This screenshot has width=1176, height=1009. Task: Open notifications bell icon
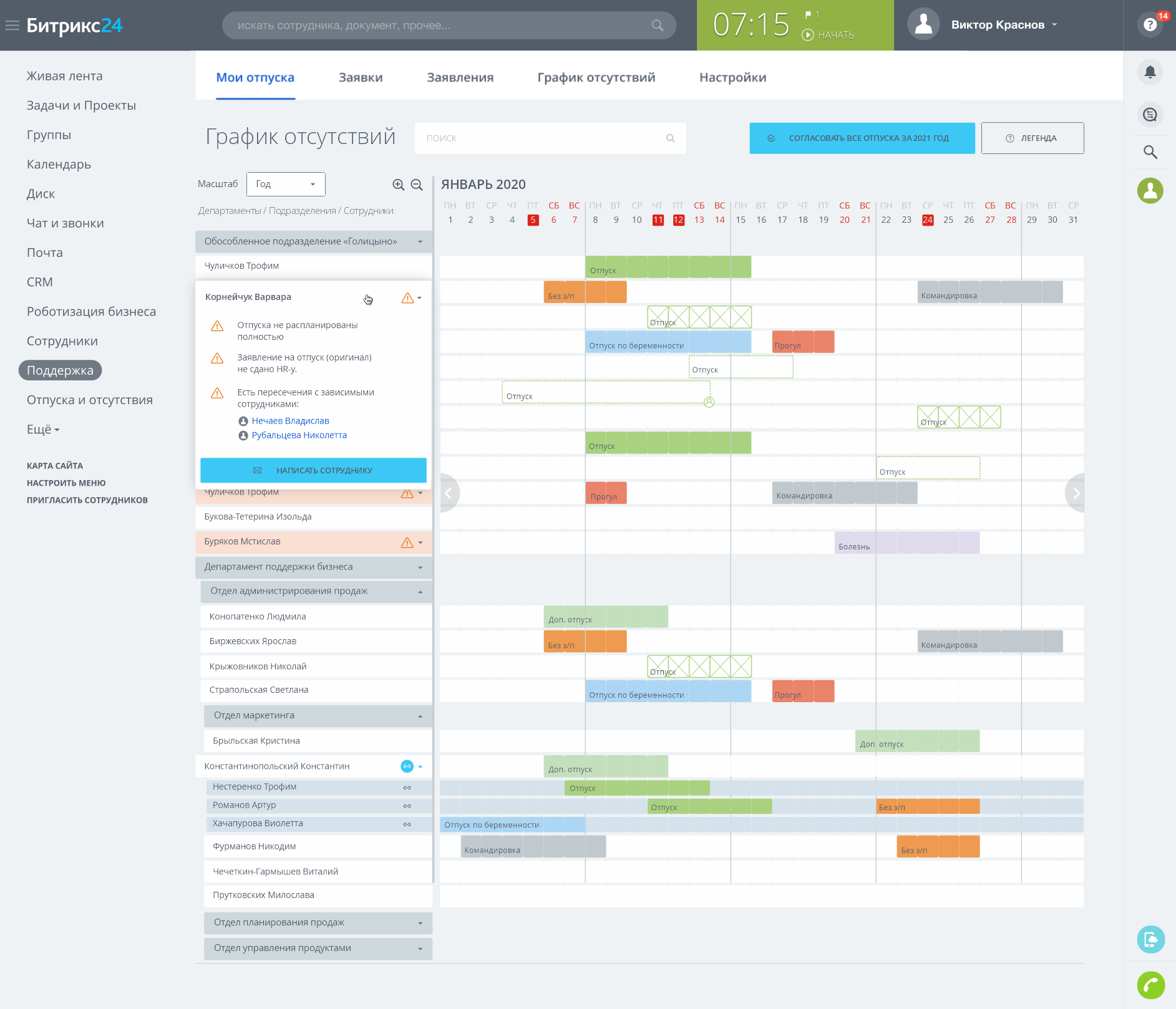coord(1150,72)
